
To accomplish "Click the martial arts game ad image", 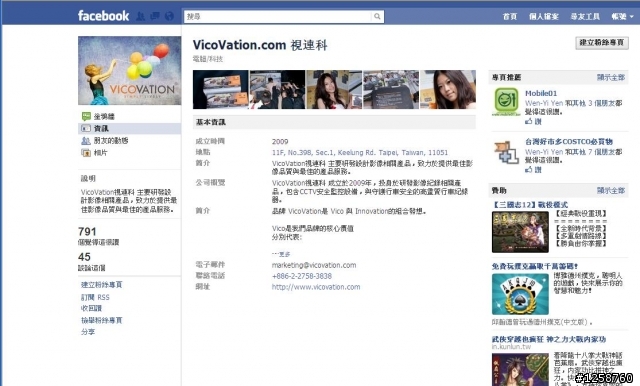I will [520, 369].
